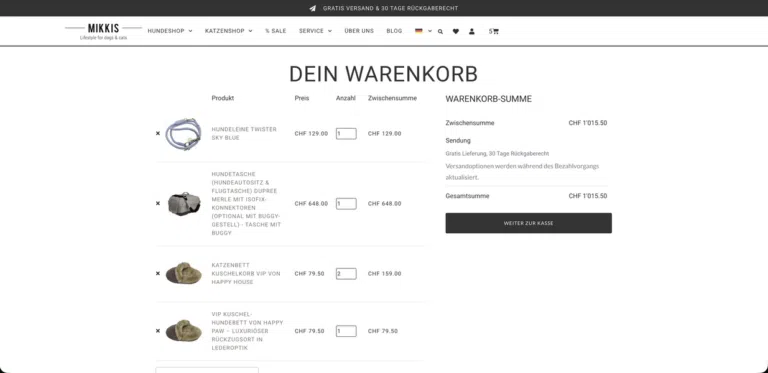Open Hundetasche Dupree Merle product link
The width and height of the screenshot is (768, 373).
pos(246,203)
